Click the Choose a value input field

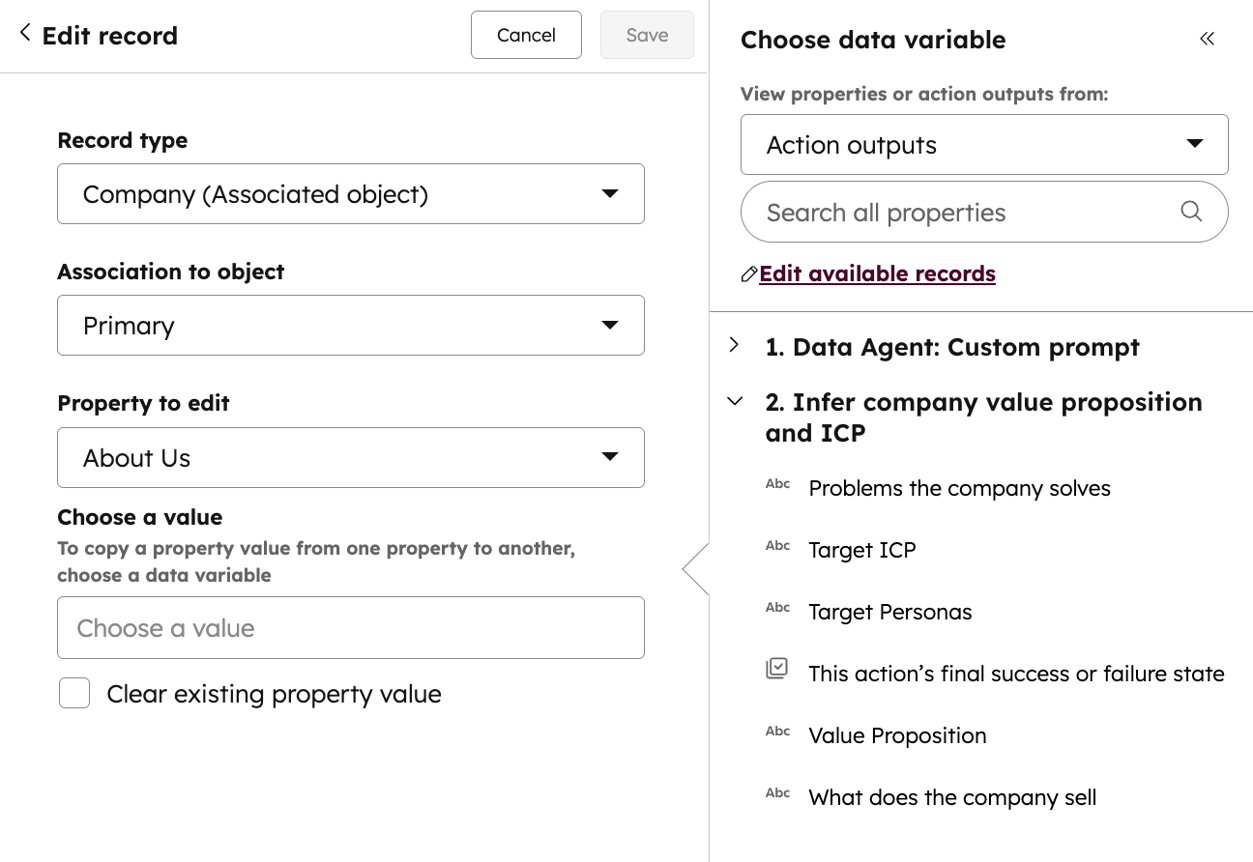350,627
